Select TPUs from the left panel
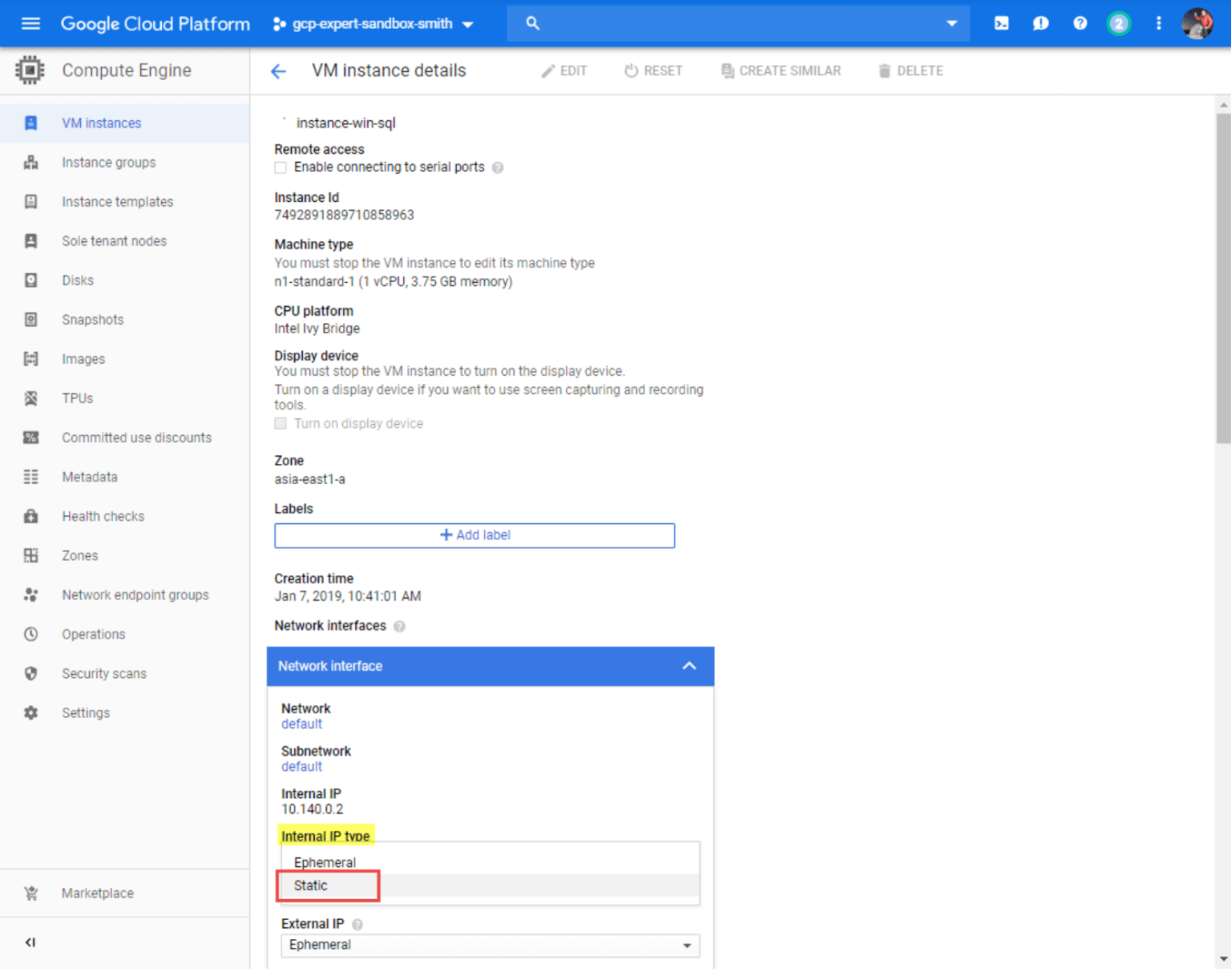1231x980 pixels. coord(77,398)
